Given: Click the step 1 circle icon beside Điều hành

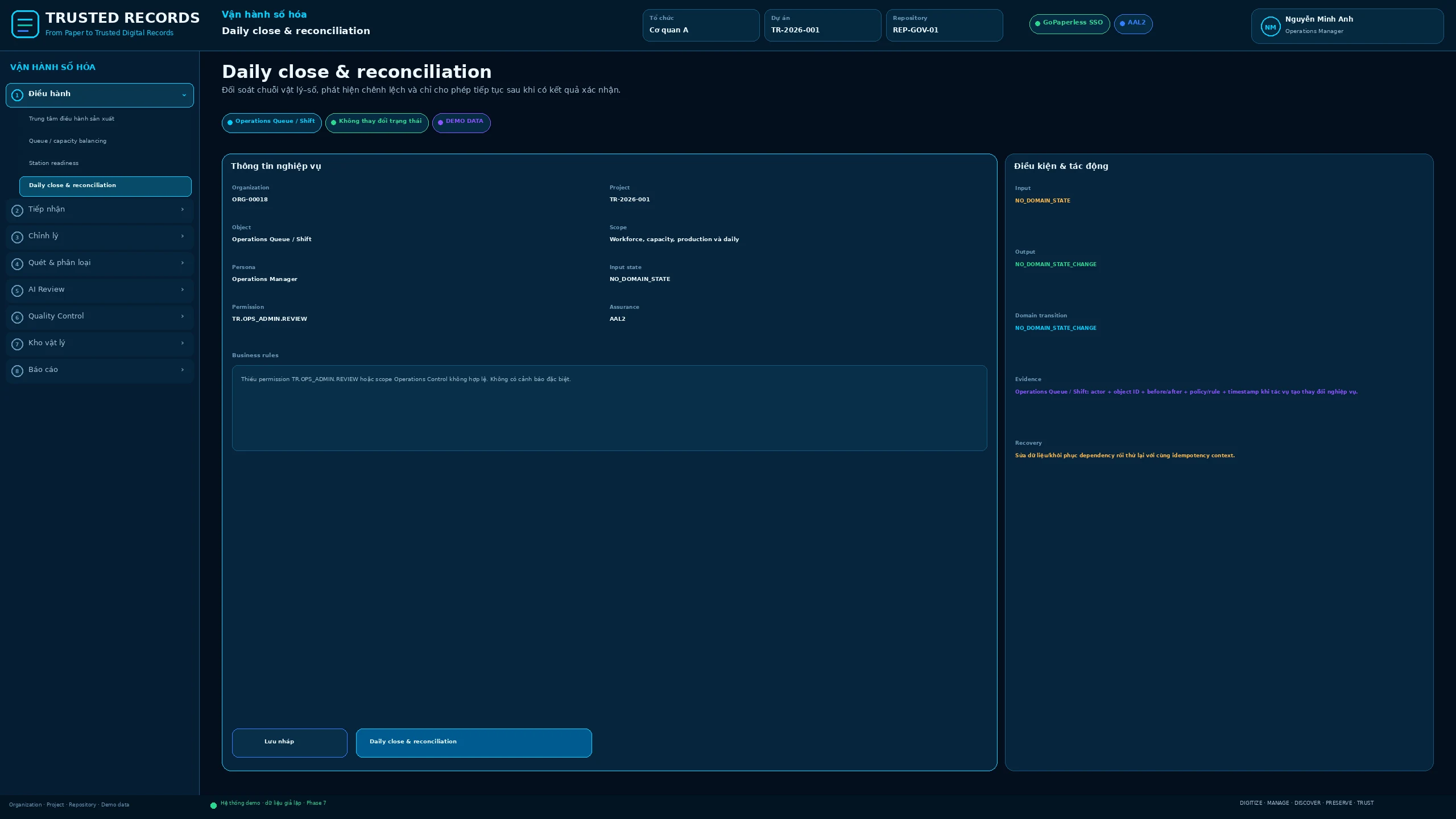Looking at the screenshot, I should 17,95.
